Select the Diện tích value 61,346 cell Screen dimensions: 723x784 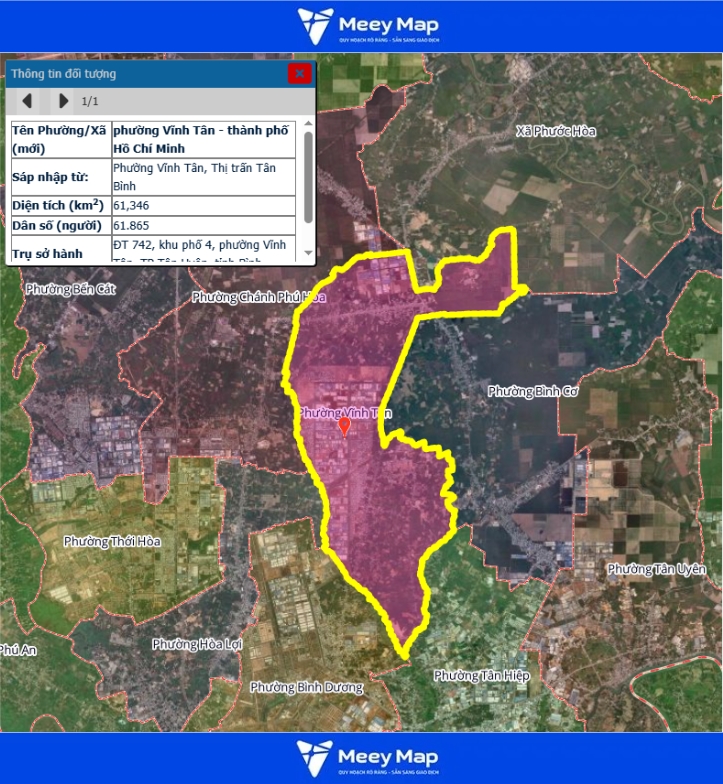203,206
